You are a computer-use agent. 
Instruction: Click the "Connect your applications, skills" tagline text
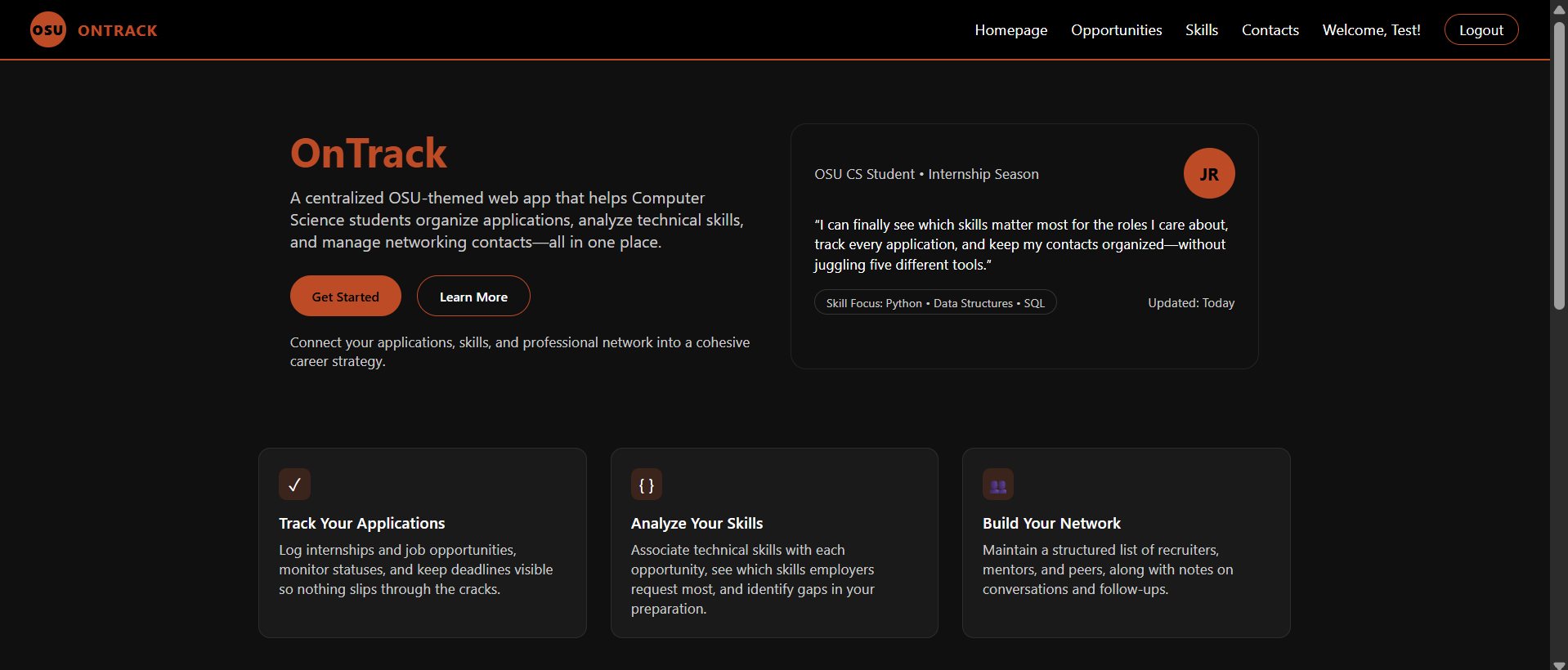[520, 351]
